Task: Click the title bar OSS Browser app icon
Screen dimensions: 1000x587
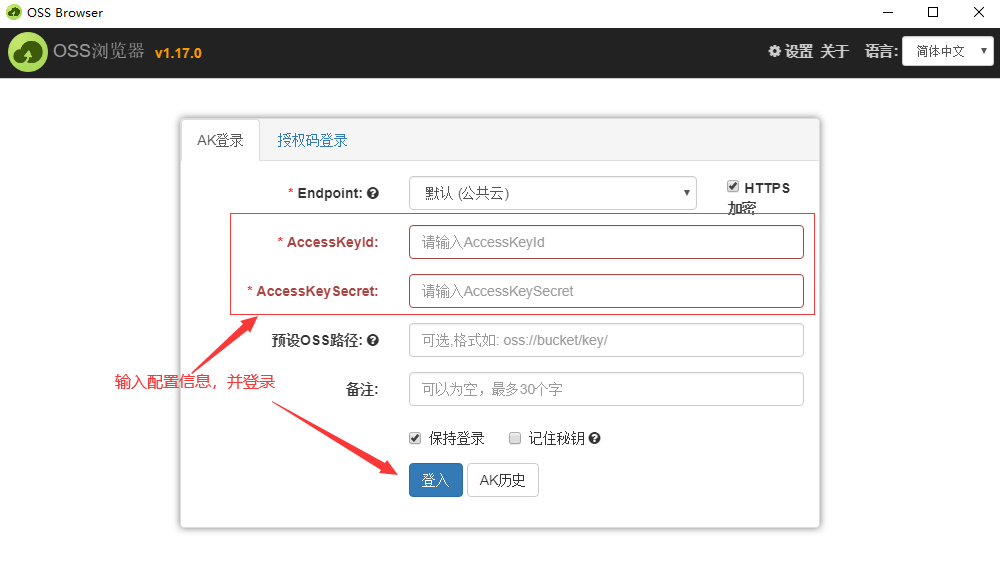Action: 13,12
